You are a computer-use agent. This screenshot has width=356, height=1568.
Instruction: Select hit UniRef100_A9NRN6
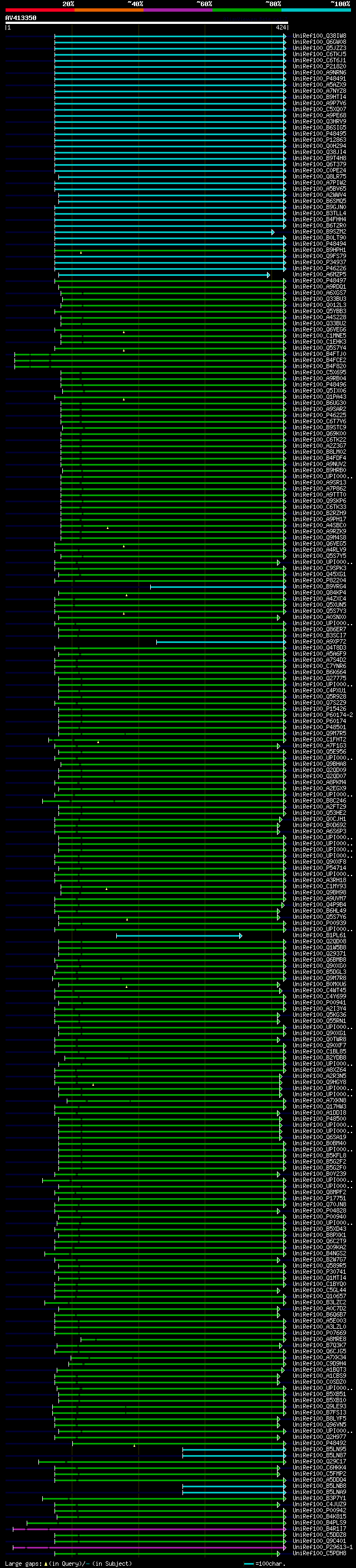(319, 72)
